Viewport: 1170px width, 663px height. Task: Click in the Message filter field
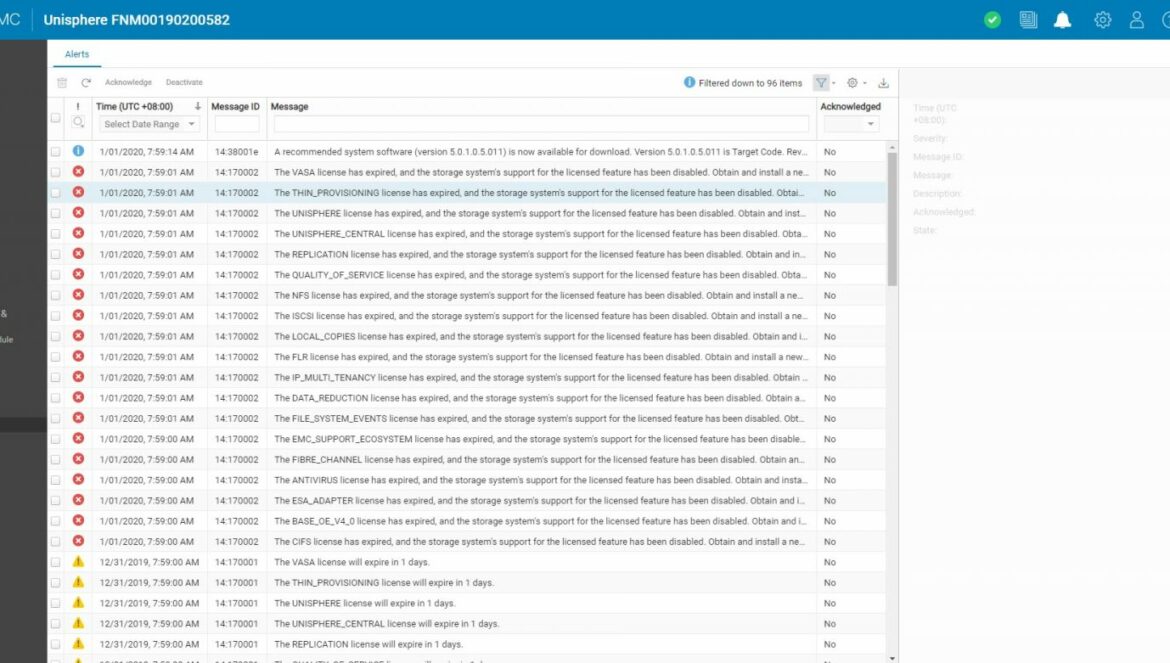[541, 124]
